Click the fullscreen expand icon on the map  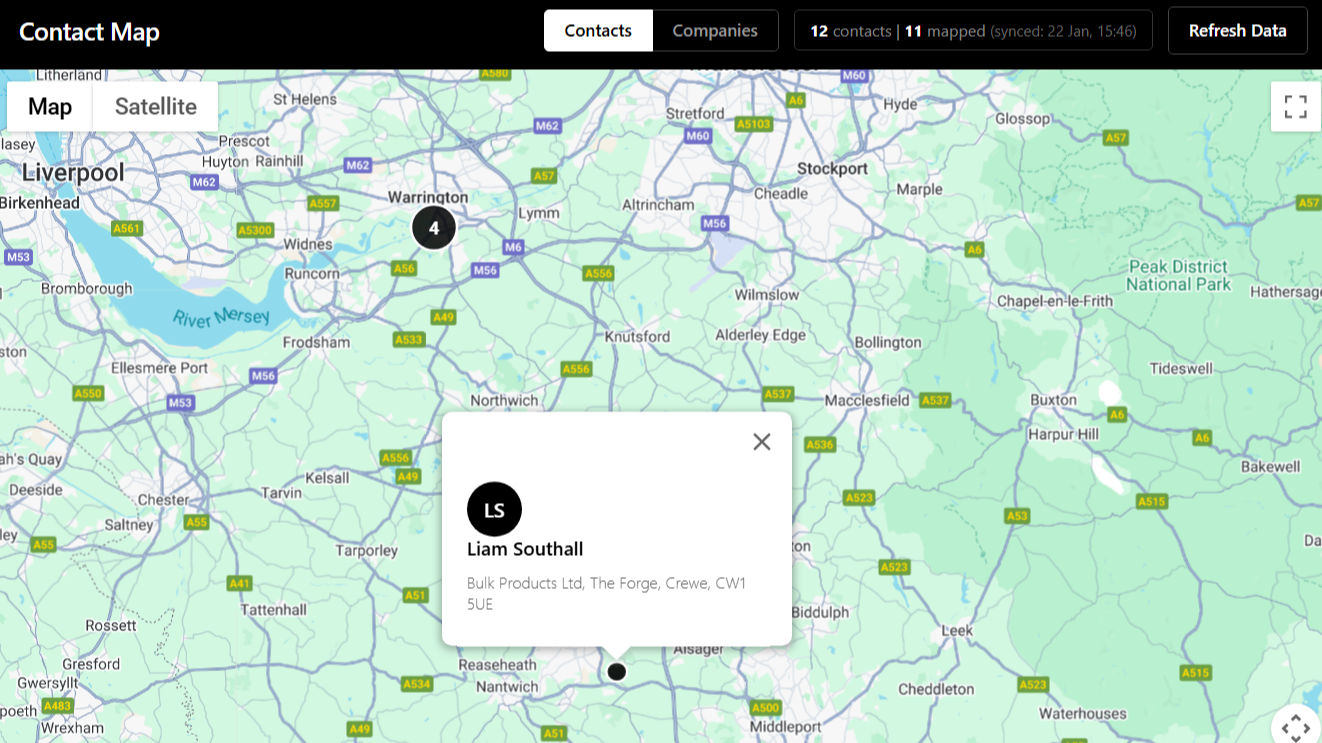click(x=1295, y=106)
